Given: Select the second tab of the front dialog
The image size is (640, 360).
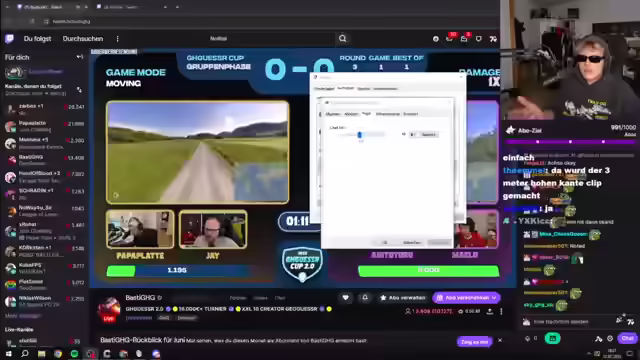Looking at the screenshot, I should [x=351, y=114].
